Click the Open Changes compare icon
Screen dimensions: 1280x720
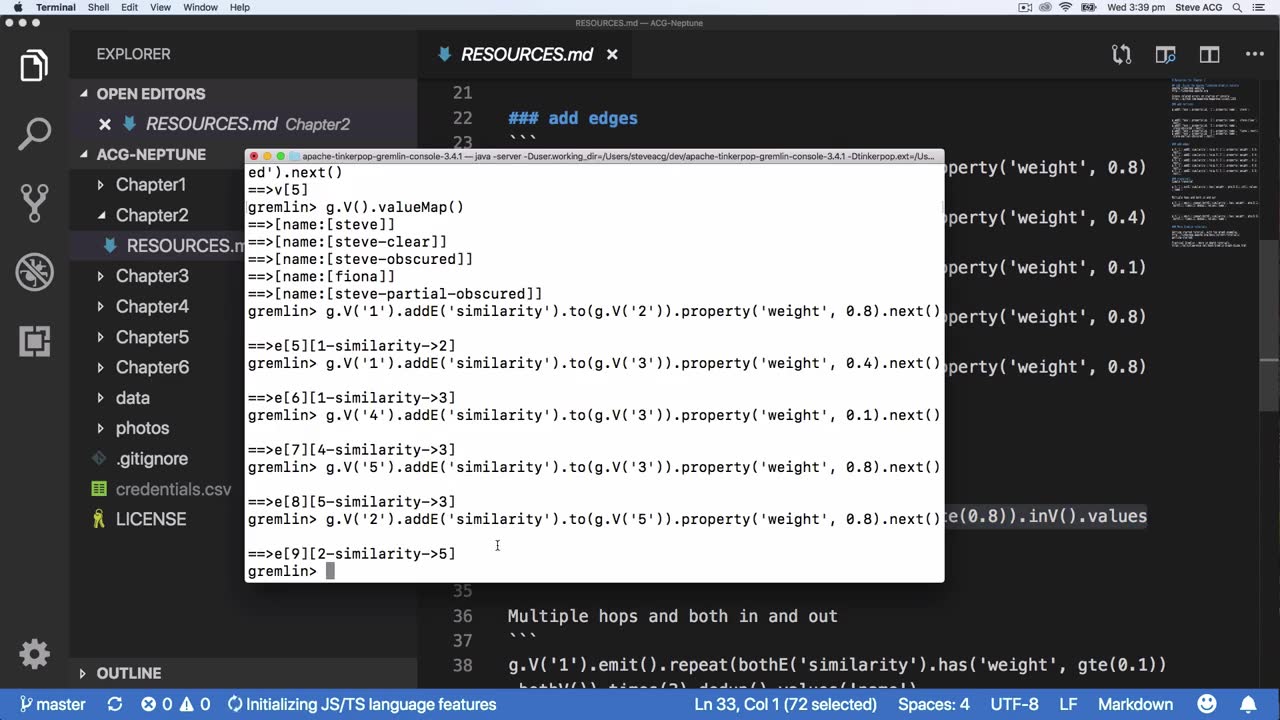(x=1122, y=55)
